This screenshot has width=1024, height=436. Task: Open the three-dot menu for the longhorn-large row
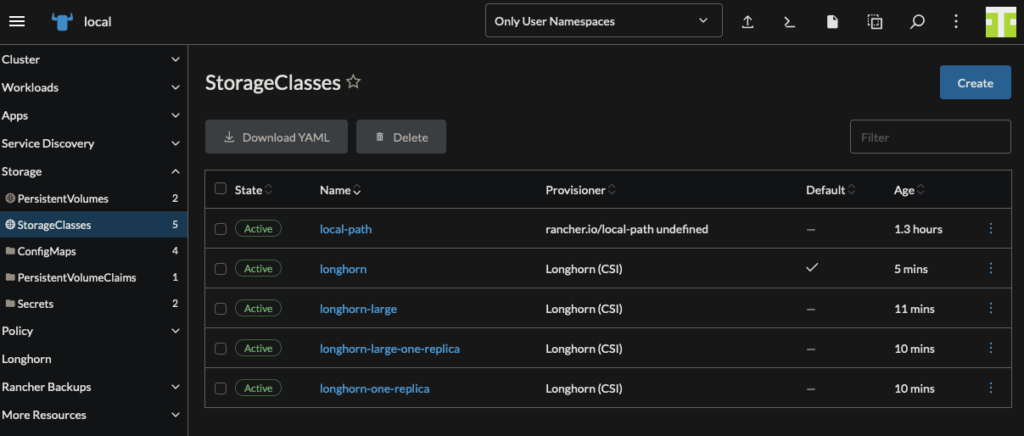tap(991, 308)
